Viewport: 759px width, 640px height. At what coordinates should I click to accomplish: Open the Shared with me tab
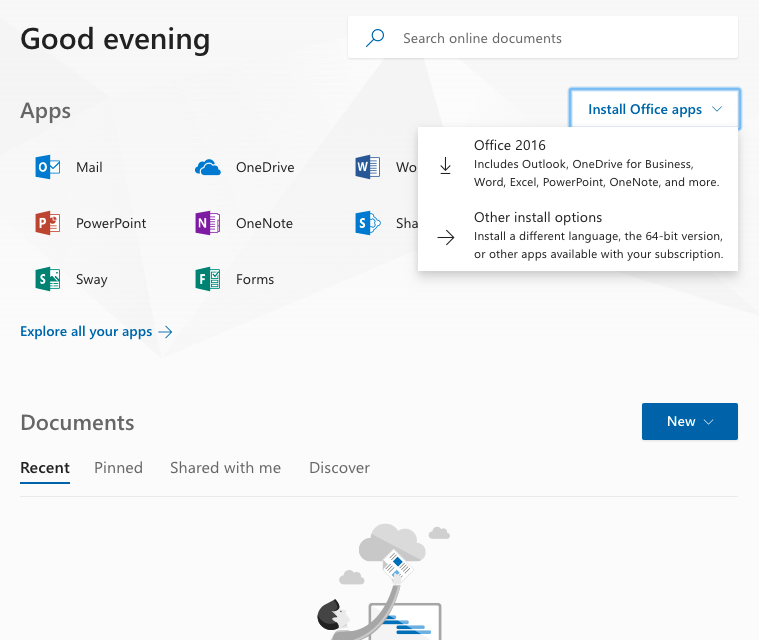(x=226, y=468)
